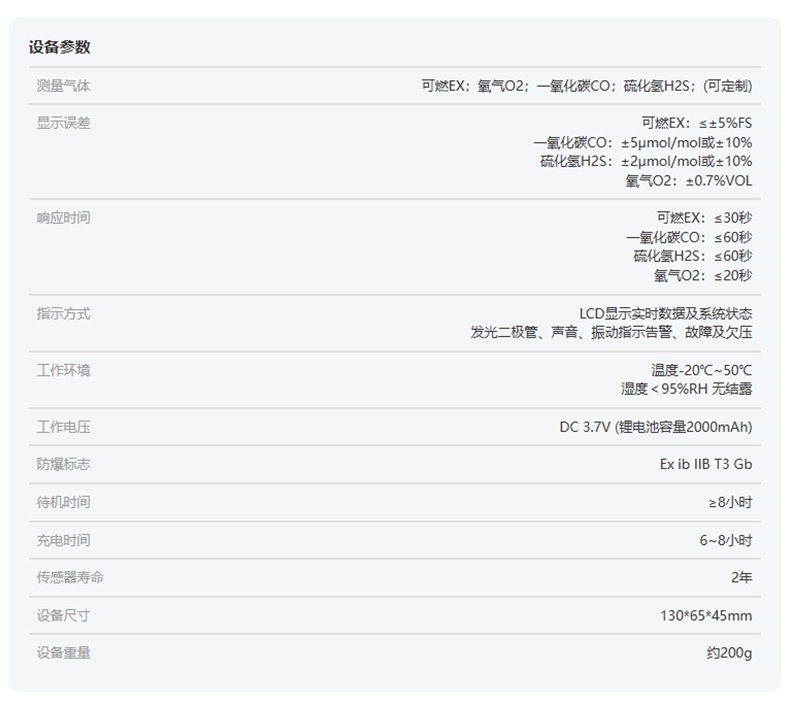The height and width of the screenshot is (704, 790).
Task: Select the 测量气体 row label
Action: pyautogui.click(x=63, y=86)
